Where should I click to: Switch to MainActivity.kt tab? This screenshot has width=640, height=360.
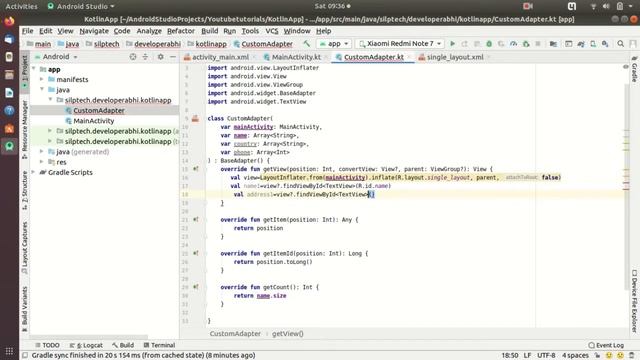point(296,57)
